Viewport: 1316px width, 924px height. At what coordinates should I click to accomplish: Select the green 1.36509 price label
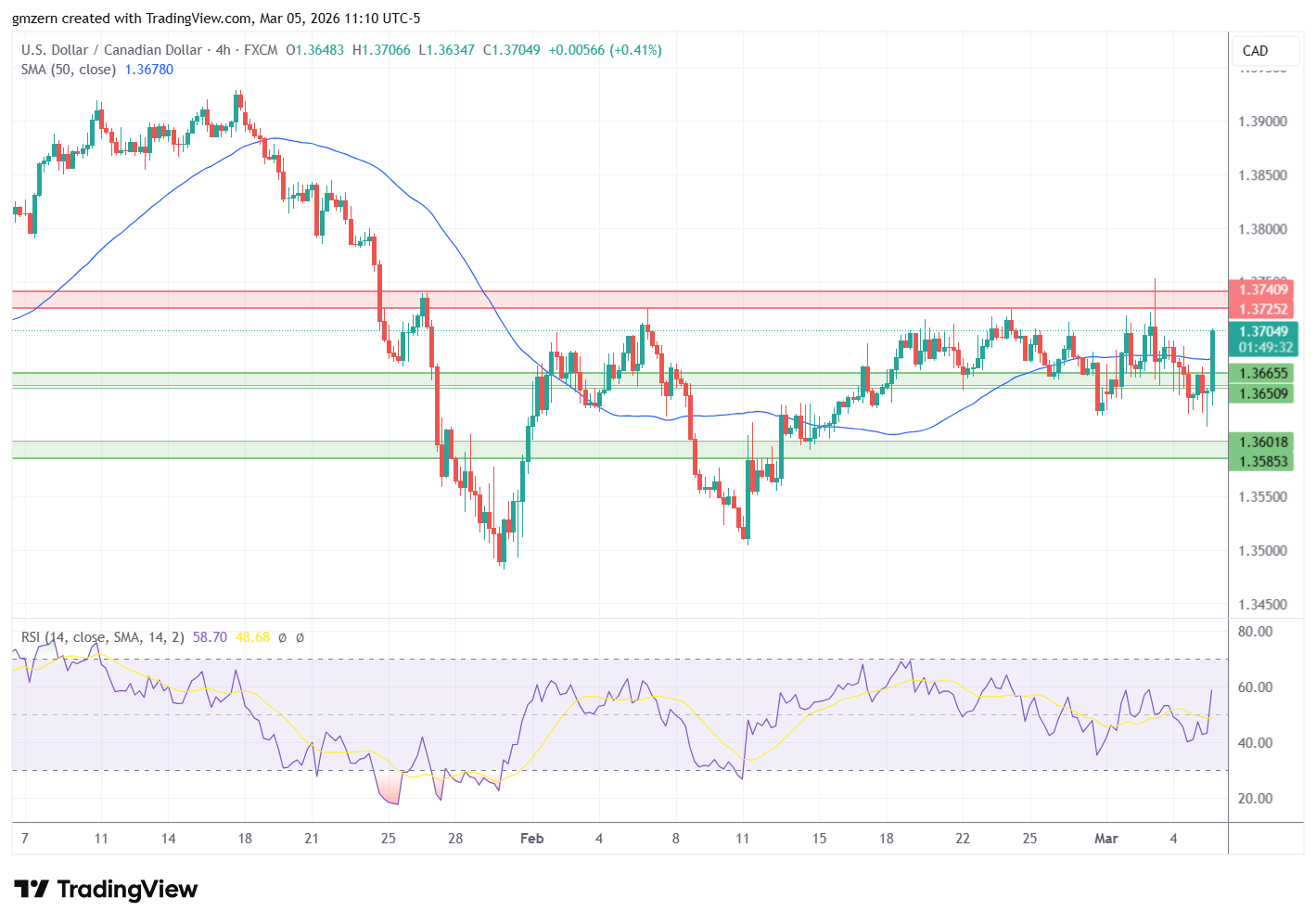click(x=1260, y=393)
